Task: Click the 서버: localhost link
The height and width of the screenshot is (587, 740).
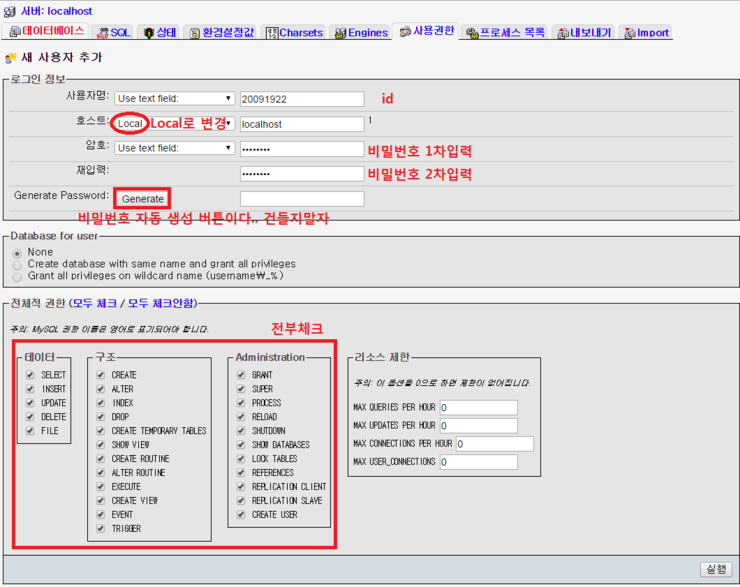Action: (57, 11)
